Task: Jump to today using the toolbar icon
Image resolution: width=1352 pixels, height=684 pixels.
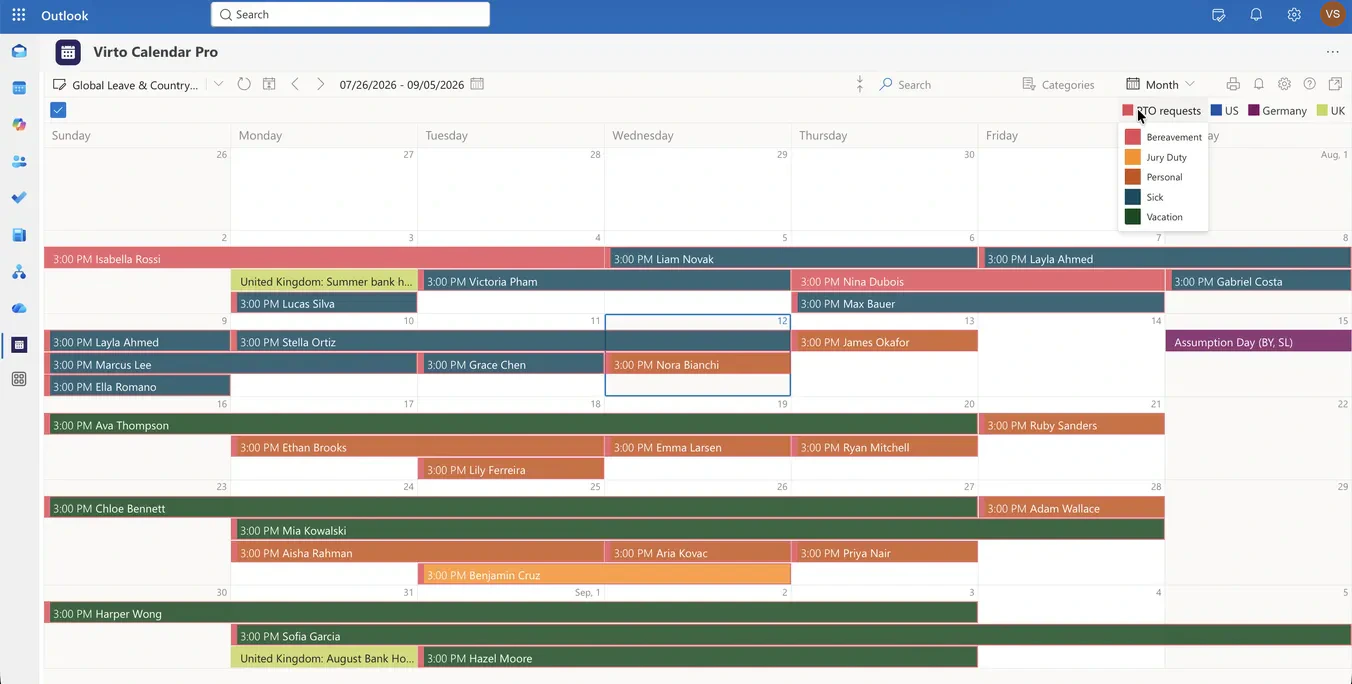Action: [x=269, y=84]
